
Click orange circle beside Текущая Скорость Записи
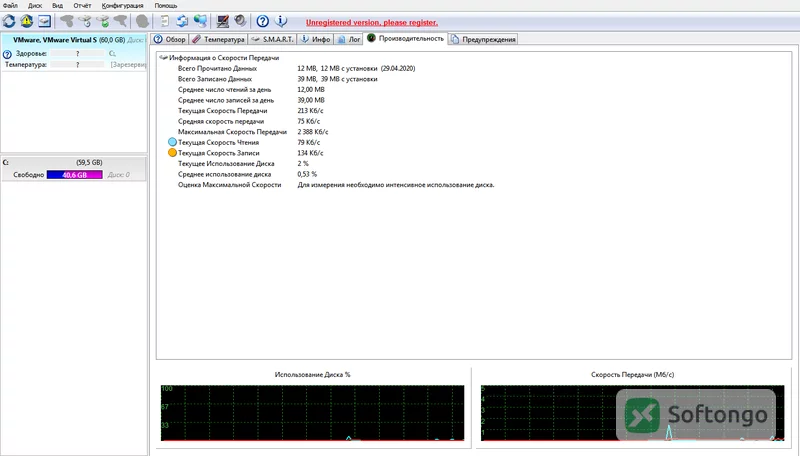pyautogui.click(x=172, y=153)
